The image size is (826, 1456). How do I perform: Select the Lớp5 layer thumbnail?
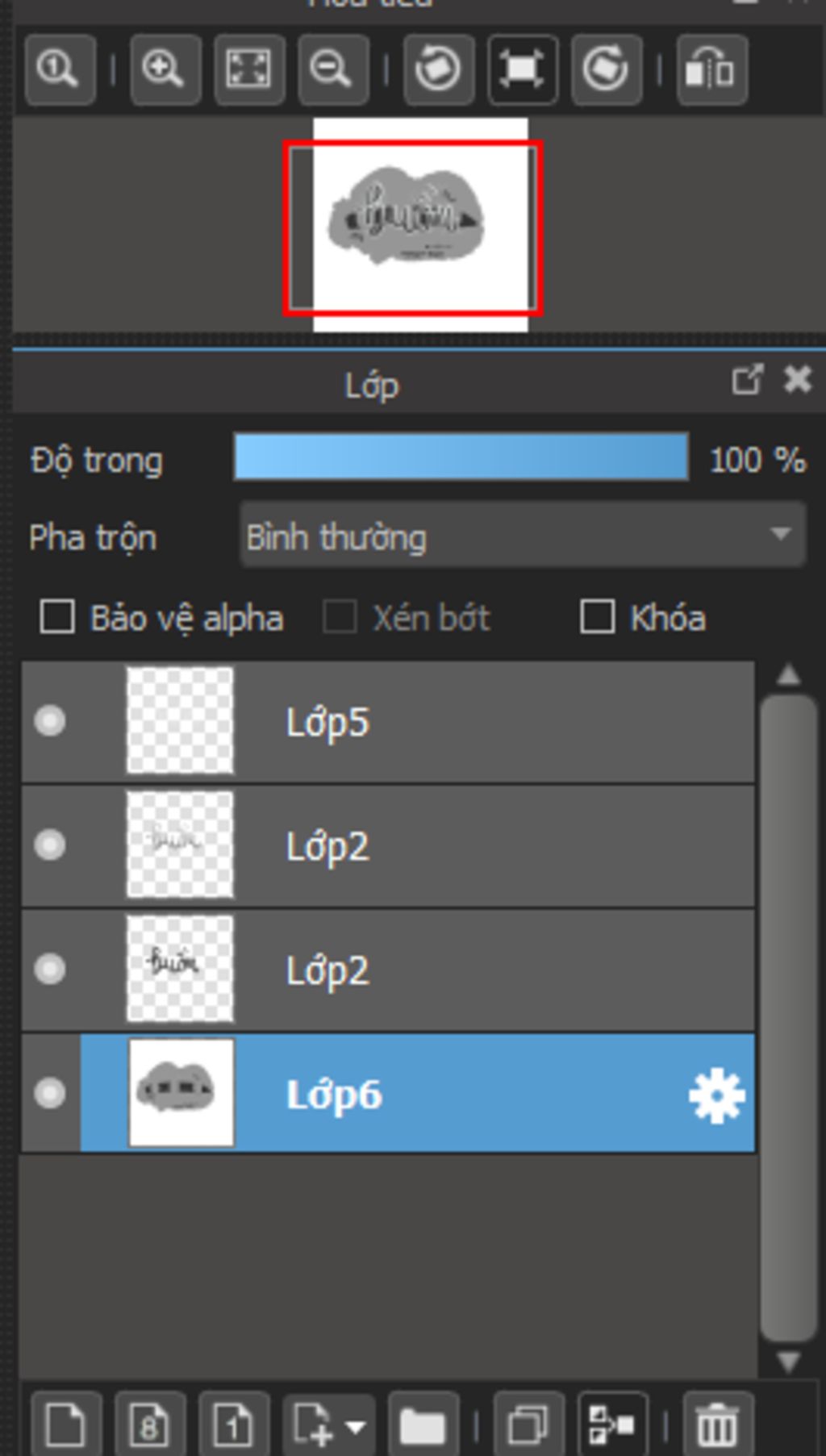click(180, 721)
